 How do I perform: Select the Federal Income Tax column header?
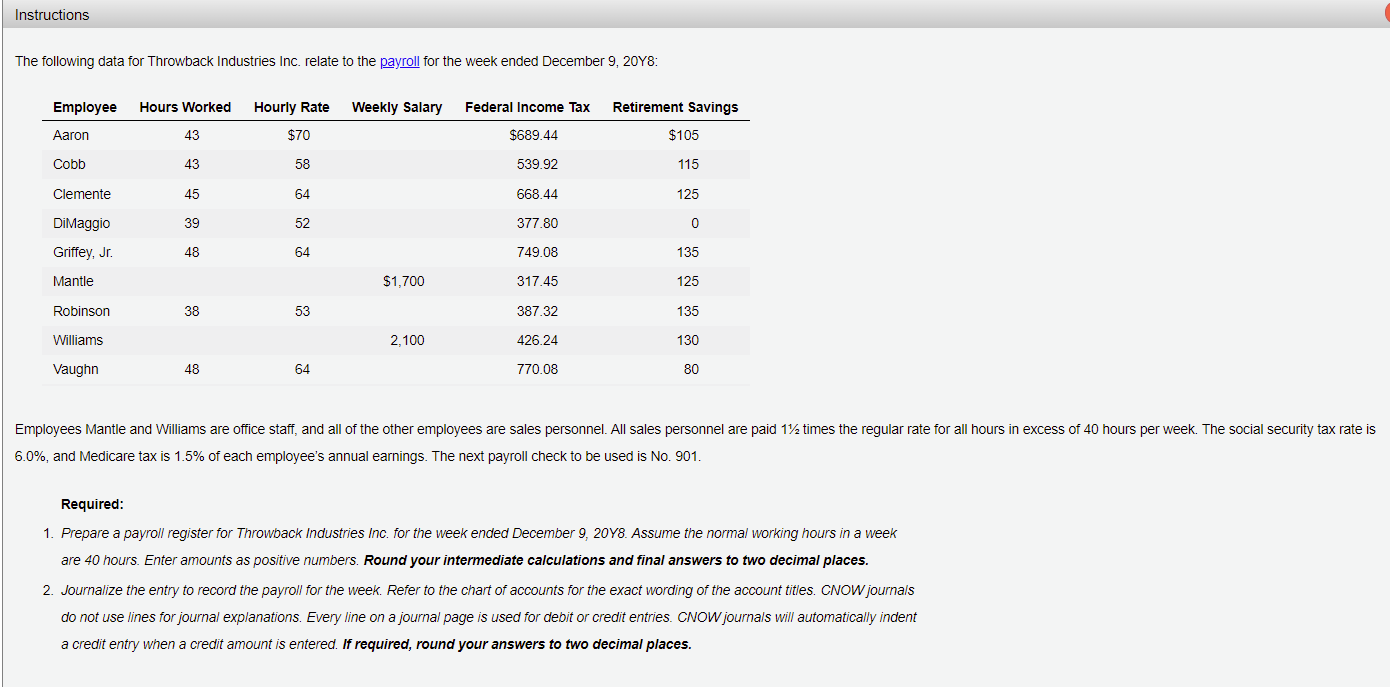[x=527, y=107]
